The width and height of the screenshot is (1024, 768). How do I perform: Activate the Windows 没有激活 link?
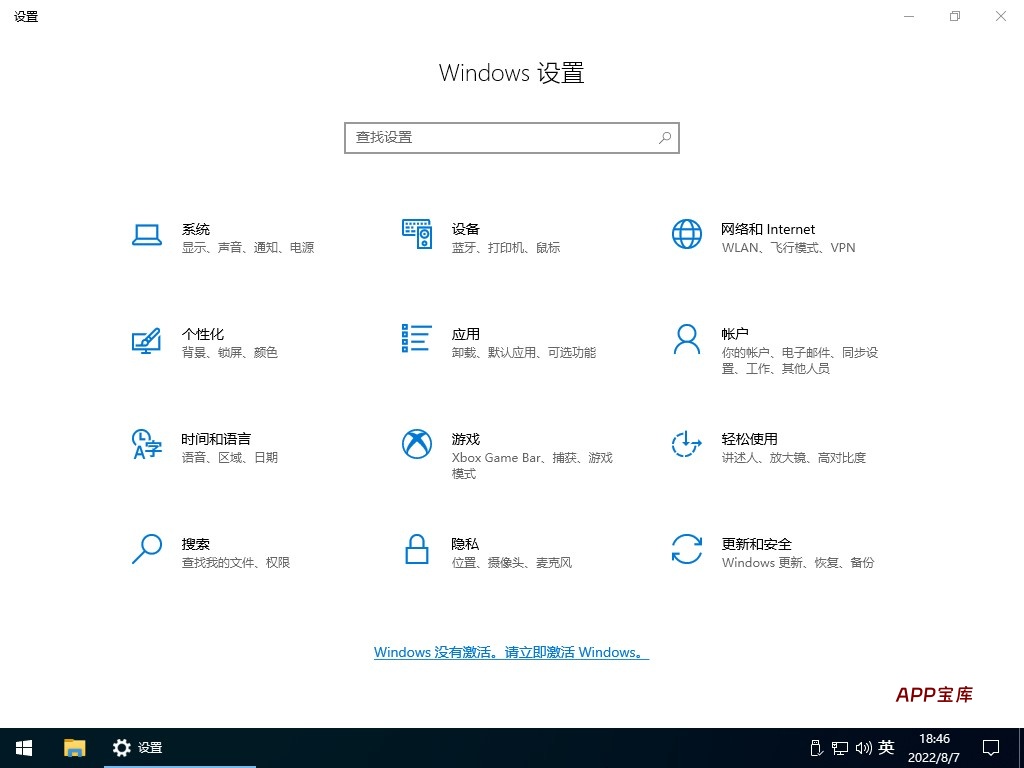511,652
